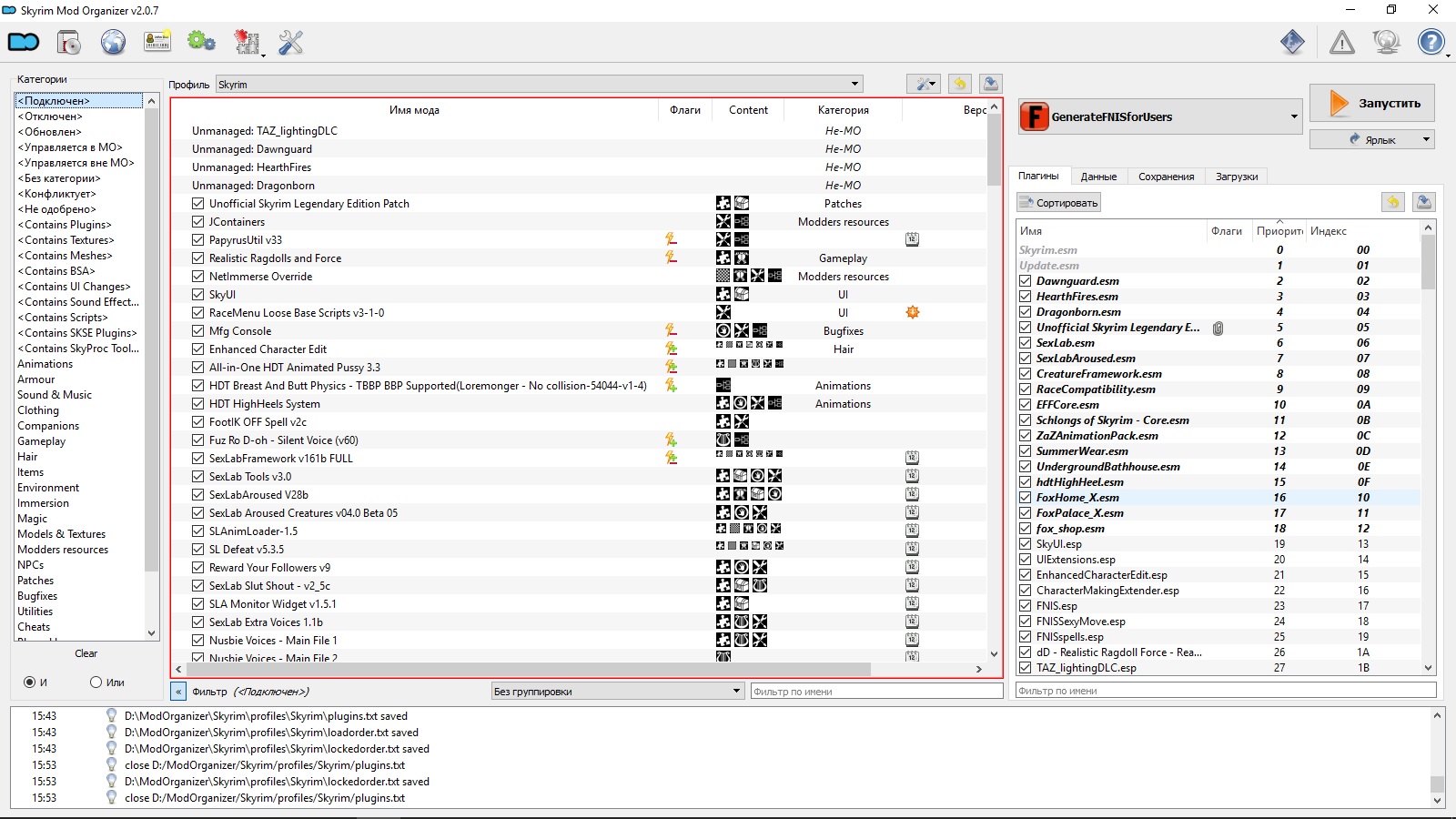
Task: Click the Clear filters button
Action: click(x=86, y=653)
